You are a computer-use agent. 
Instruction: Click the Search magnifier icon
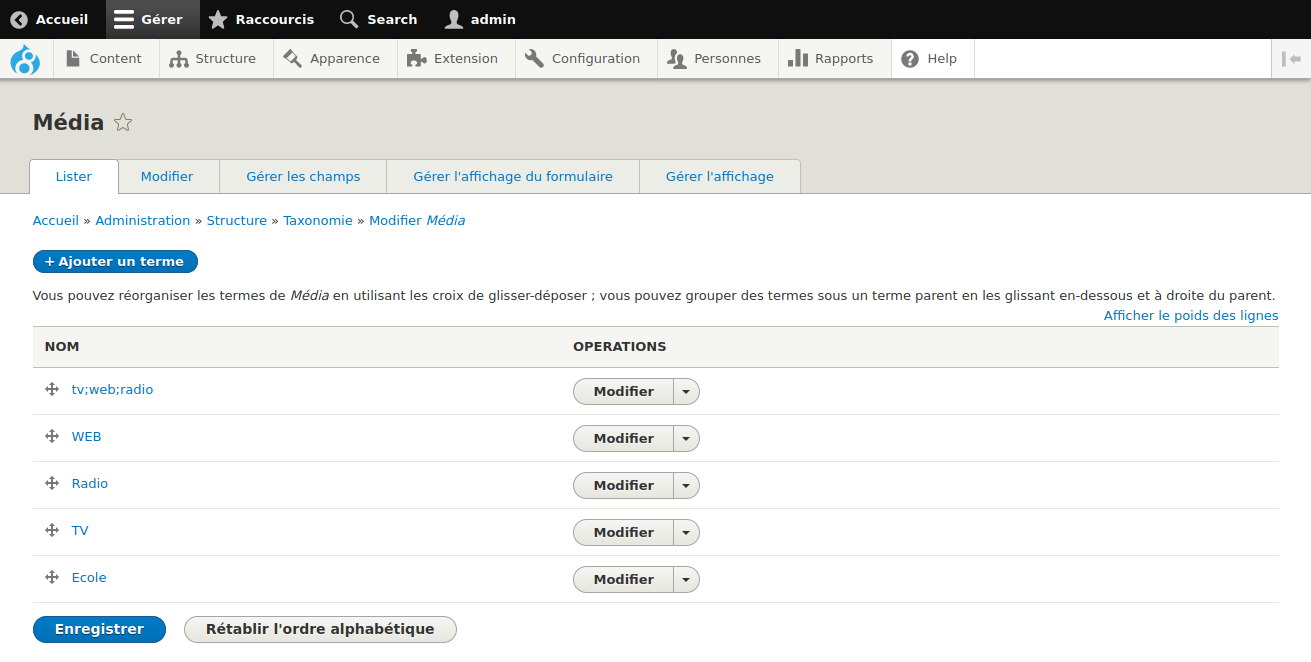pos(349,19)
